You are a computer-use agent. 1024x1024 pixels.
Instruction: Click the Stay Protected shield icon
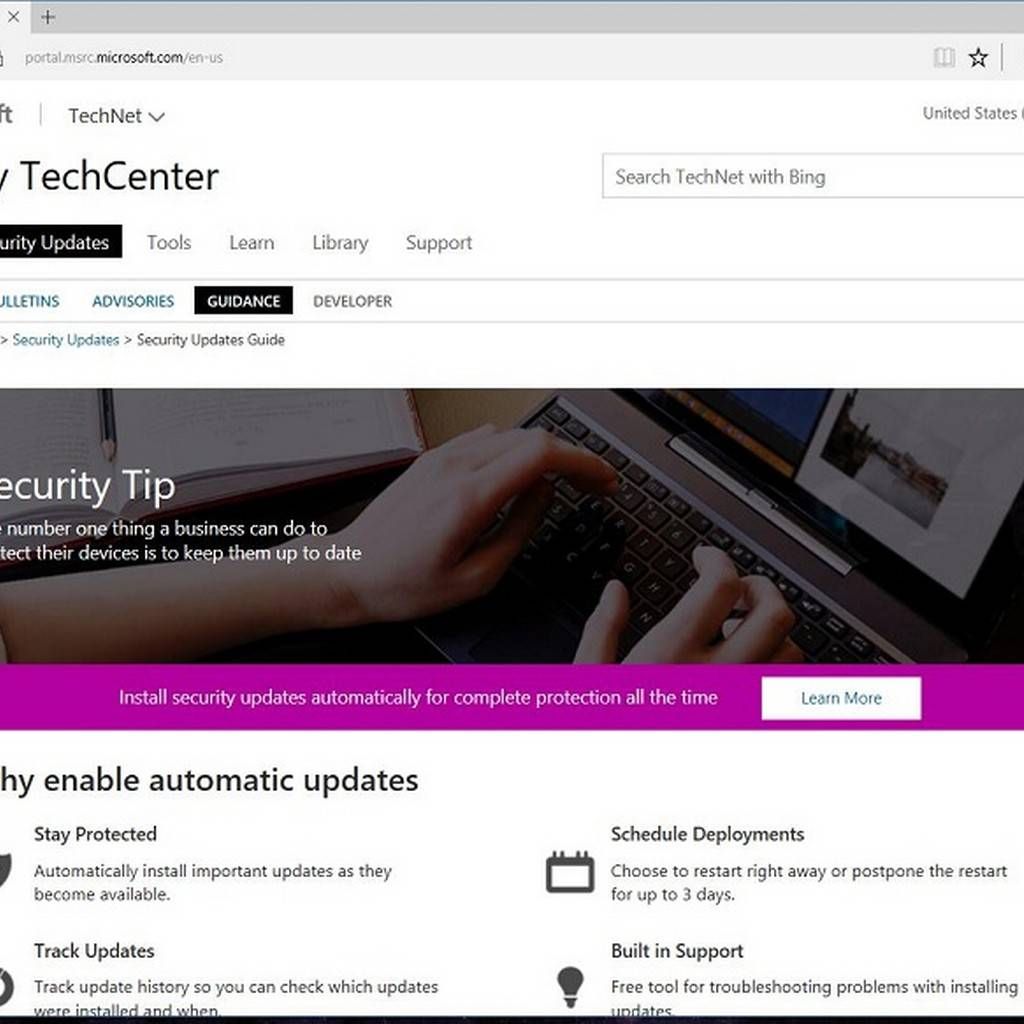pyautogui.click(x=5, y=871)
